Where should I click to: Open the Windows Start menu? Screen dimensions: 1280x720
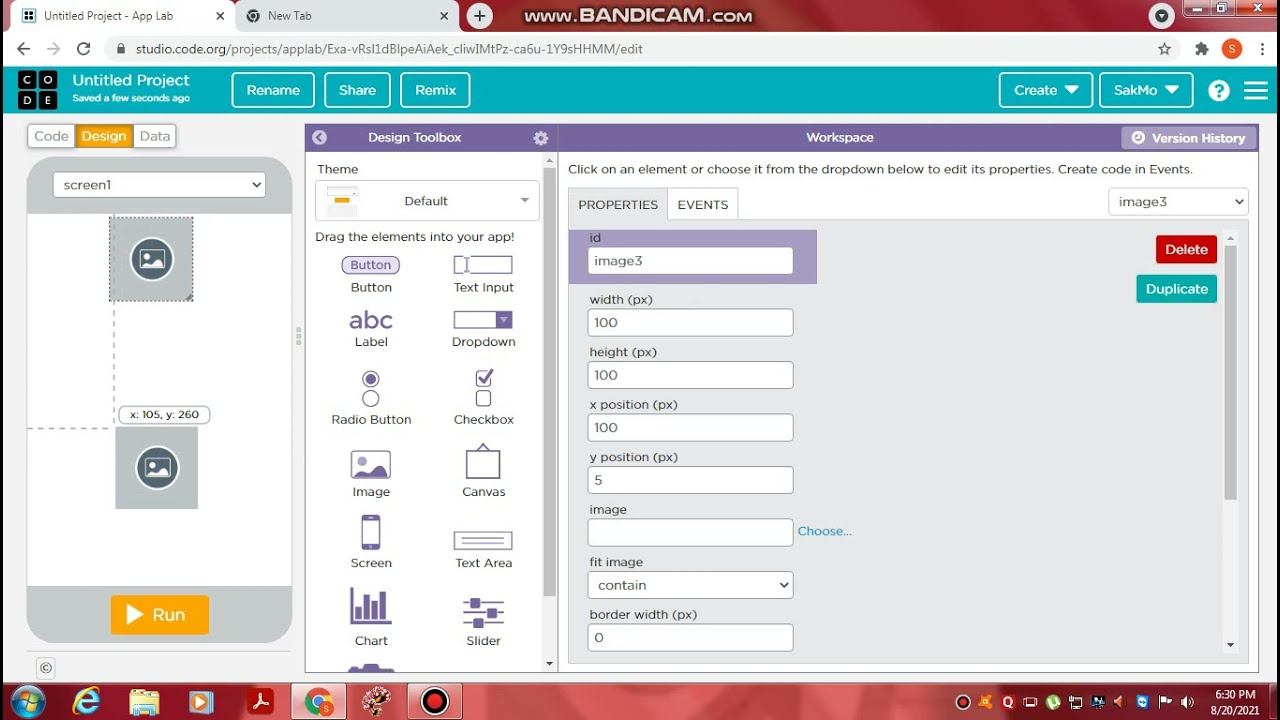tap(28, 700)
